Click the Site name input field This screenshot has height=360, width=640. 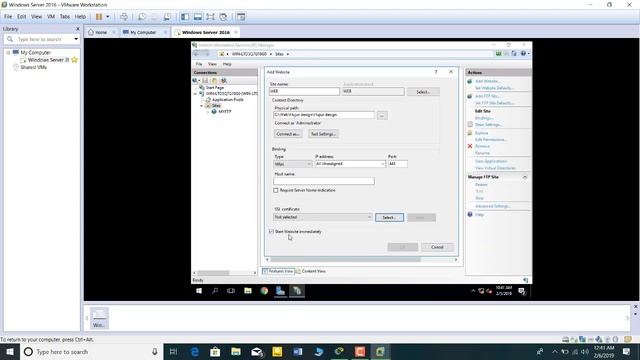(304, 91)
